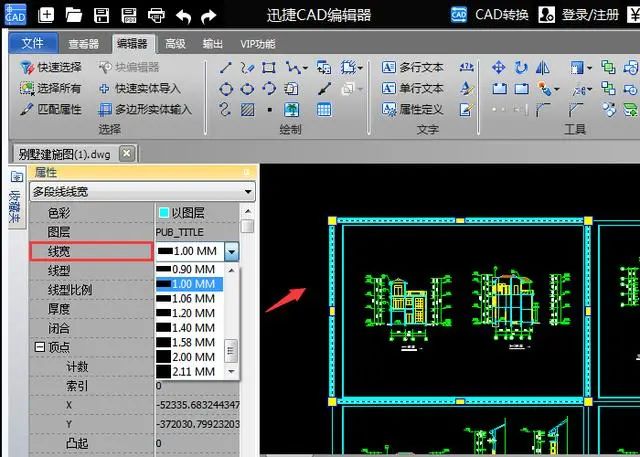
Task: Select the Arc draw tool
Action: pos(269,89)
